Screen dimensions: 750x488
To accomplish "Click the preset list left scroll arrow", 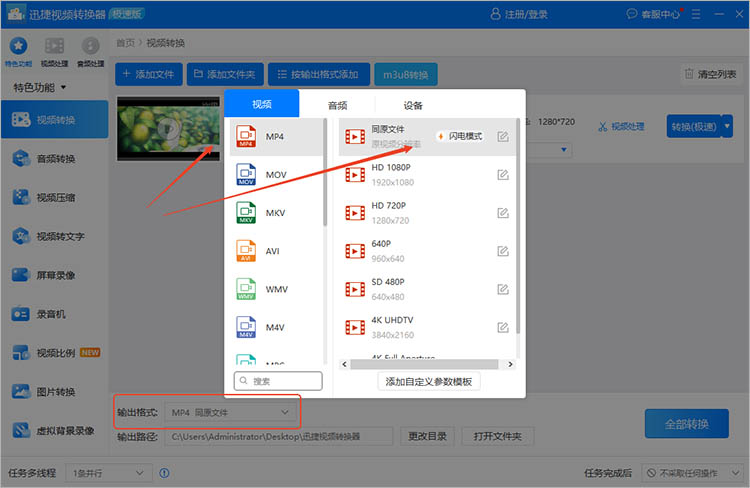I will (344, 364).
